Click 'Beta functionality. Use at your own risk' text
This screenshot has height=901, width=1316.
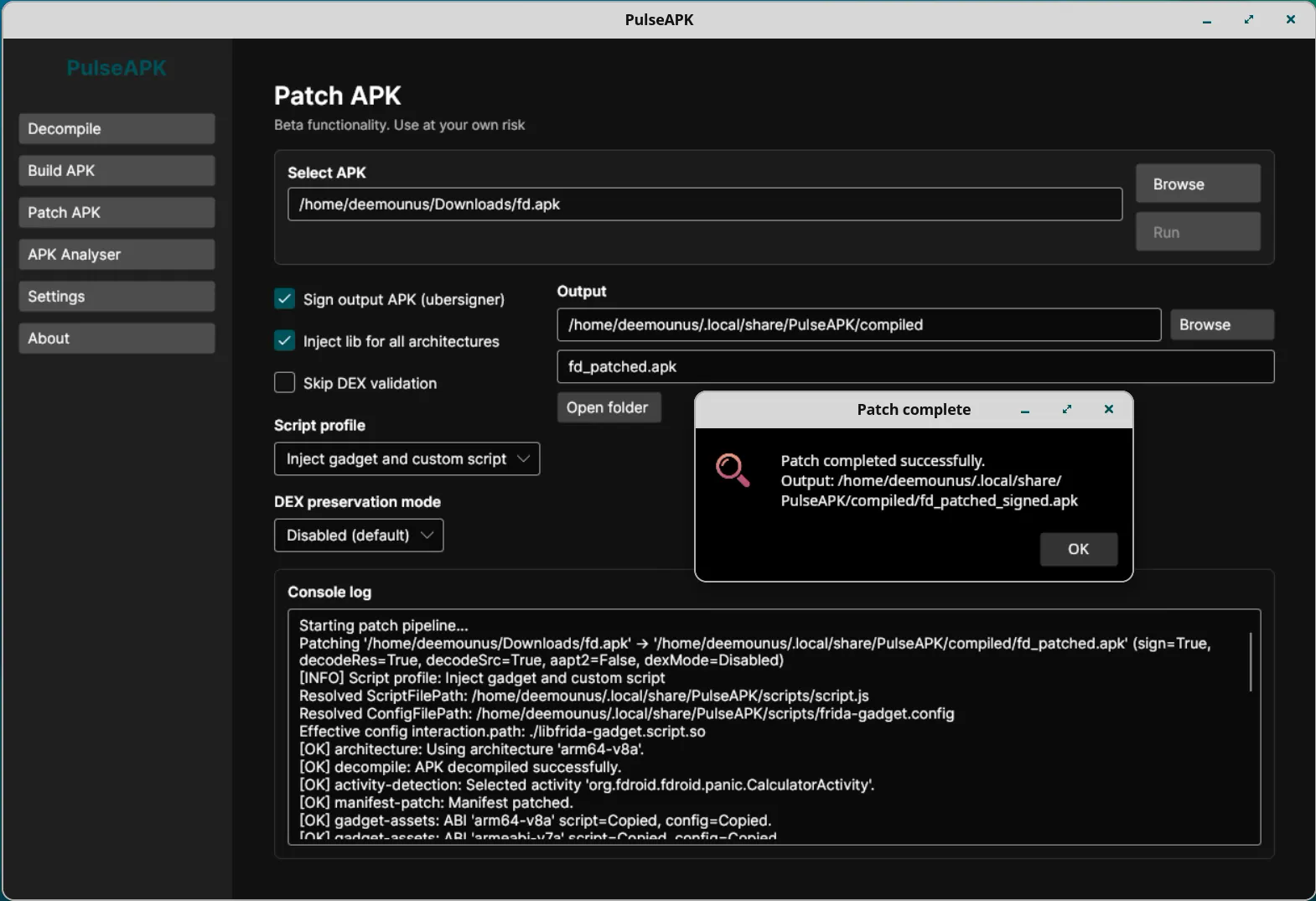tap(400, 125)
